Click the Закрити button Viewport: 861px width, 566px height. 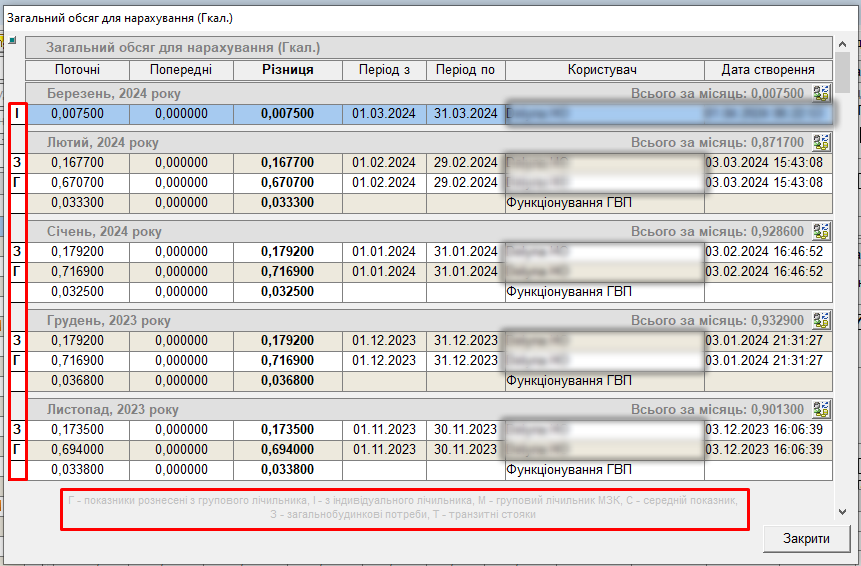coord(806,538)
